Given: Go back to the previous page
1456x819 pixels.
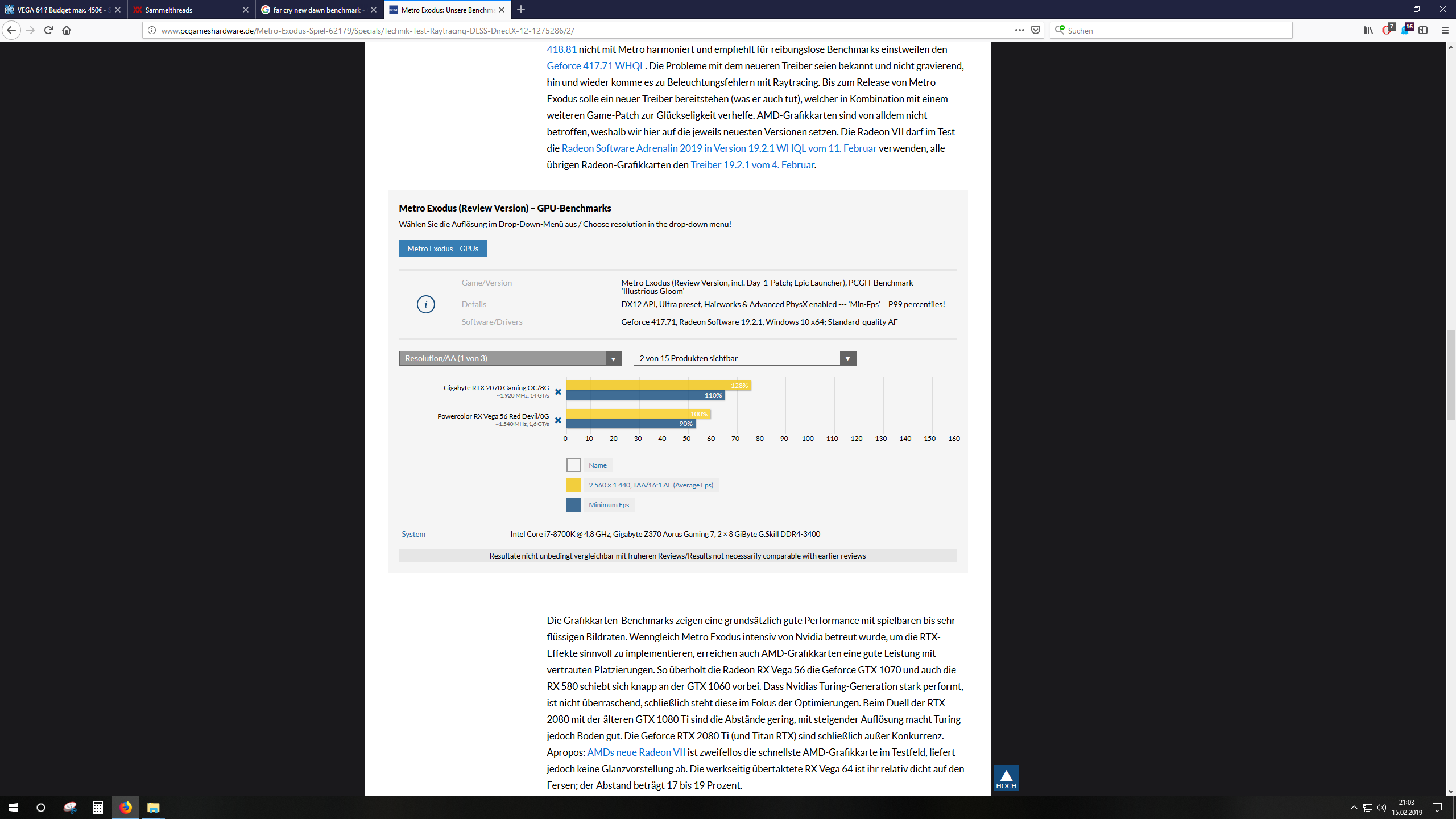Looking at the screenshot, I should click(x=11, y=30).
